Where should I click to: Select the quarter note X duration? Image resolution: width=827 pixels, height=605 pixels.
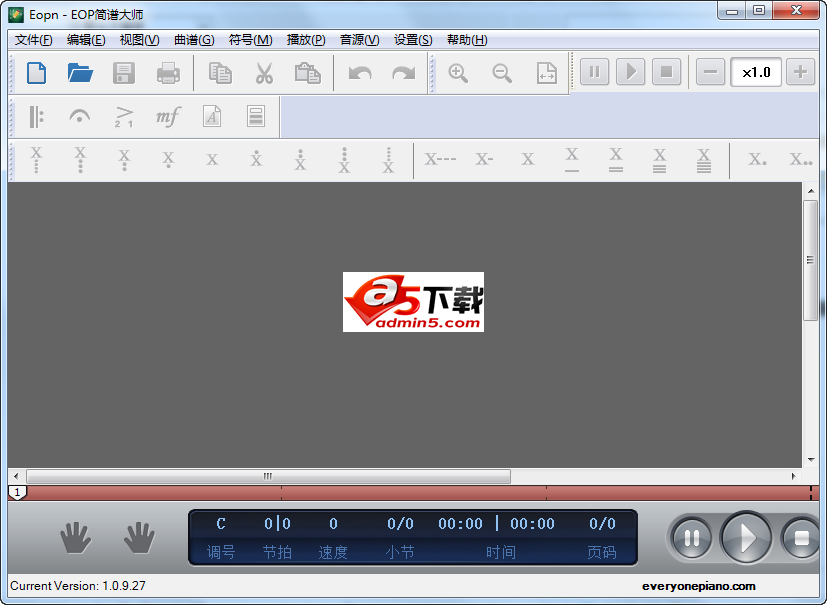pos(528,159)
